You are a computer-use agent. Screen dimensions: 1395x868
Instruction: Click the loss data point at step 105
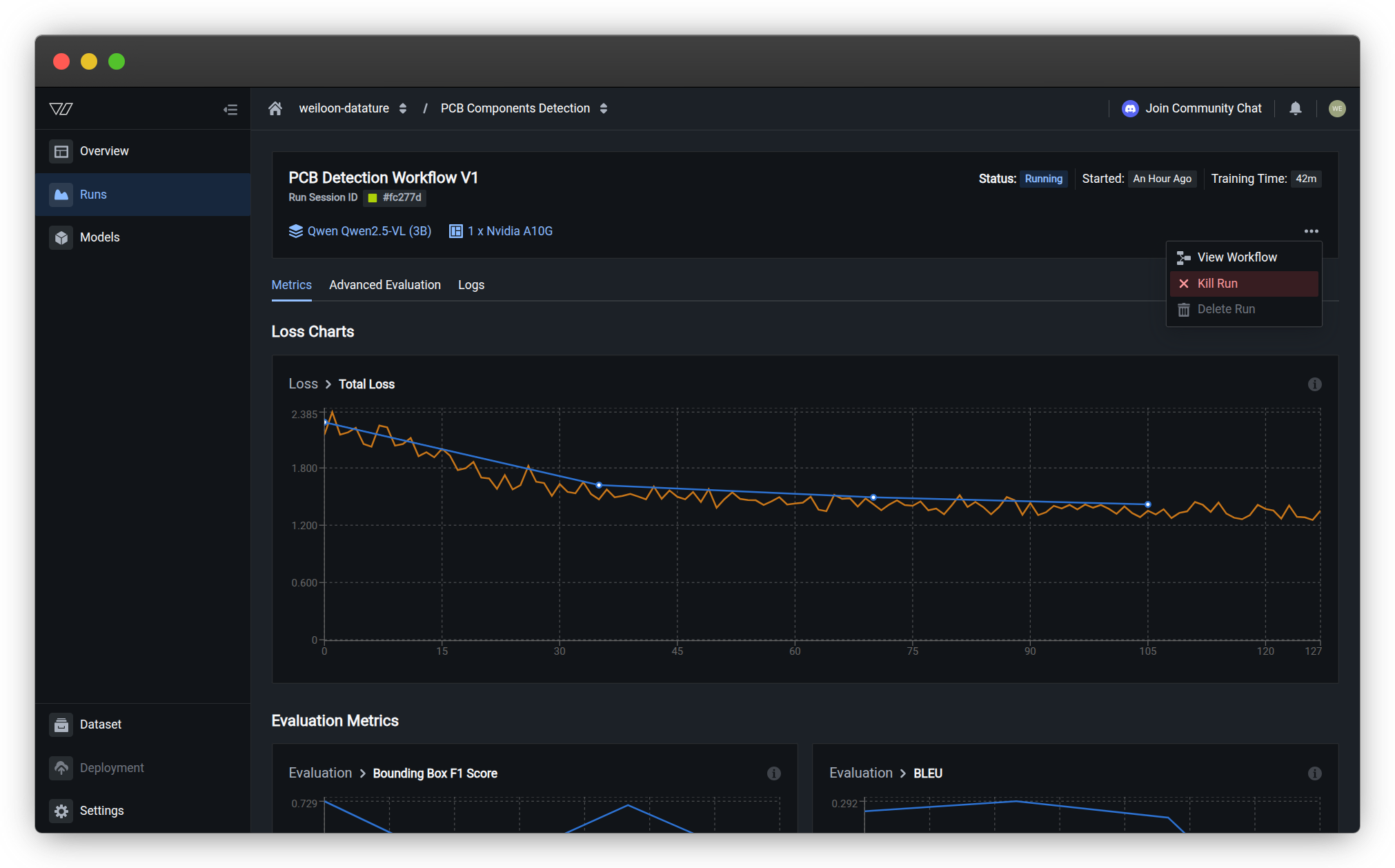point(1147,504)
